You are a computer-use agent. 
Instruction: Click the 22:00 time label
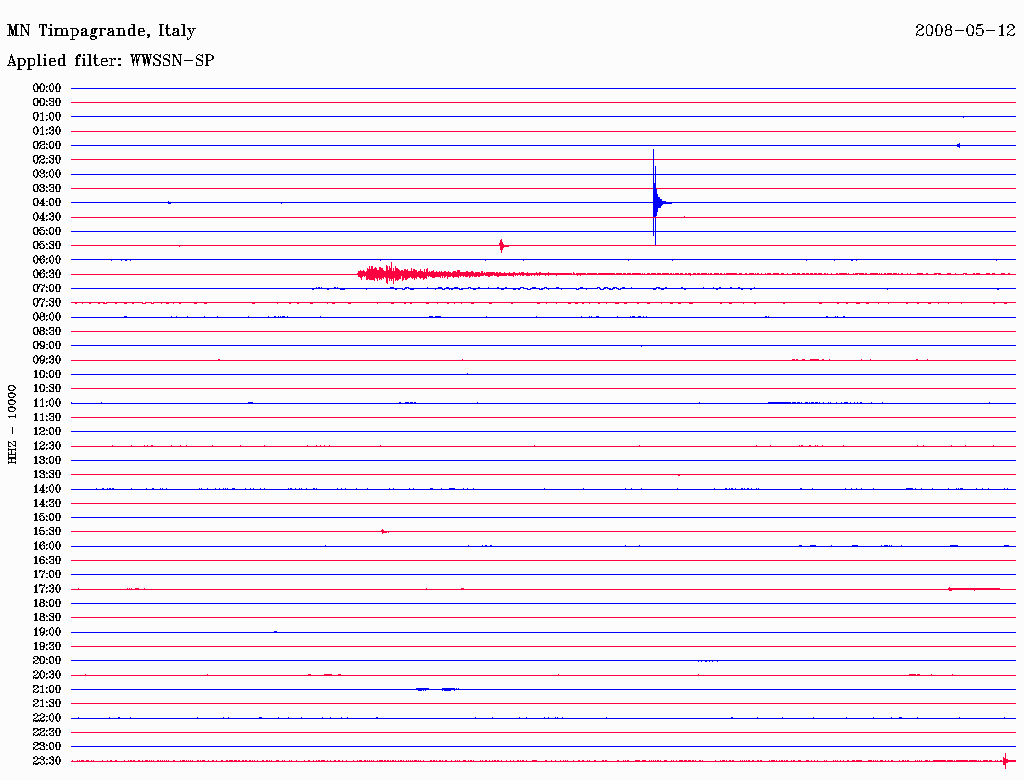47,717
